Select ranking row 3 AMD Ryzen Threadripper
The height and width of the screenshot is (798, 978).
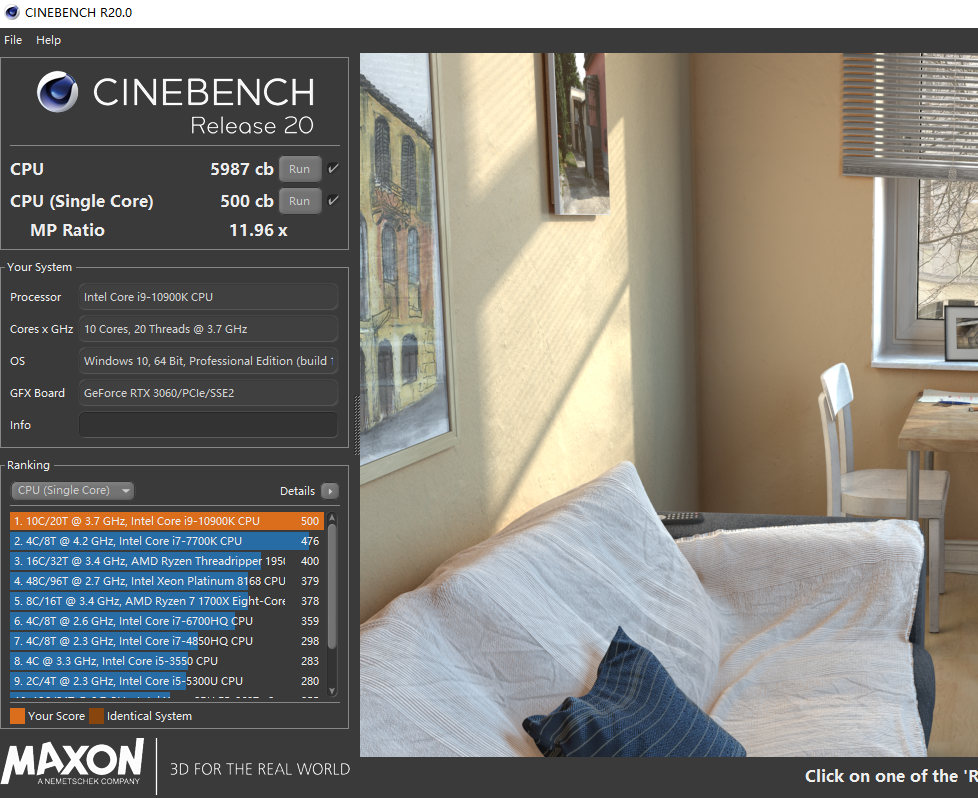(167, 561)
